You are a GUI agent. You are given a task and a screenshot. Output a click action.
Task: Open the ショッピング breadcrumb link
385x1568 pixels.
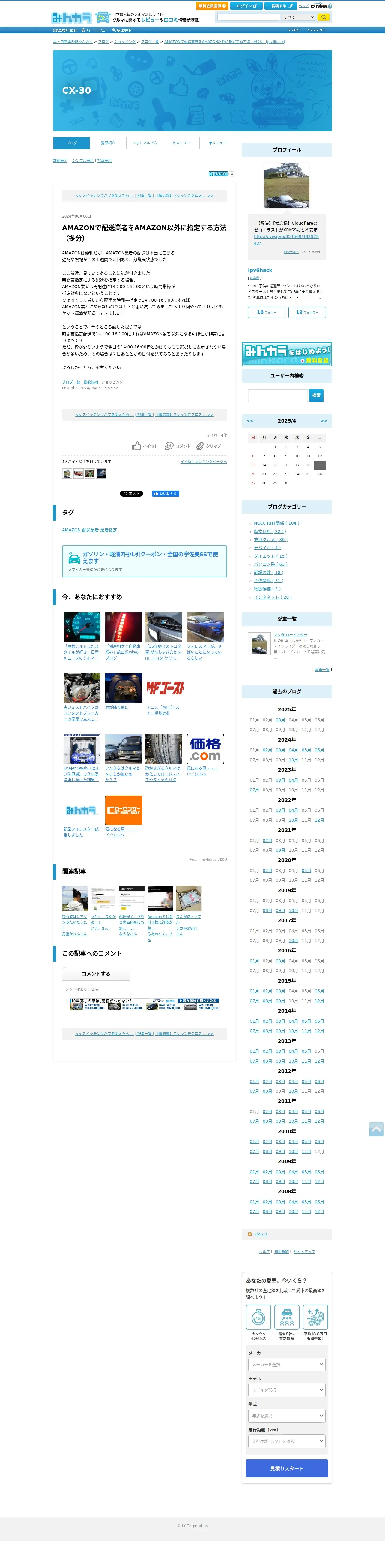[x=125, y=41]
